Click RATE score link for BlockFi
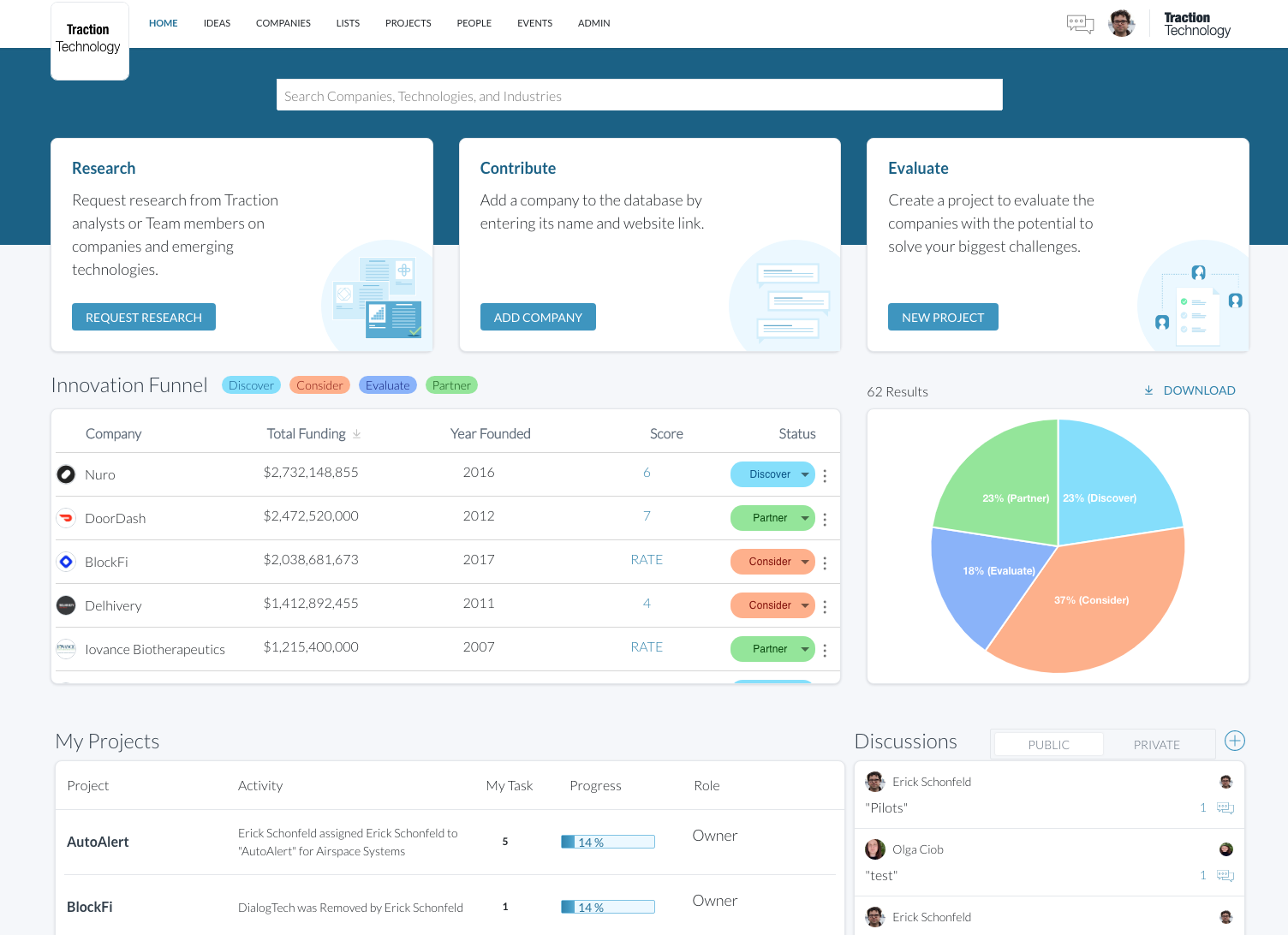This screenshot has width=1288, height=935. pyautogui.click(x=647, y=560)
